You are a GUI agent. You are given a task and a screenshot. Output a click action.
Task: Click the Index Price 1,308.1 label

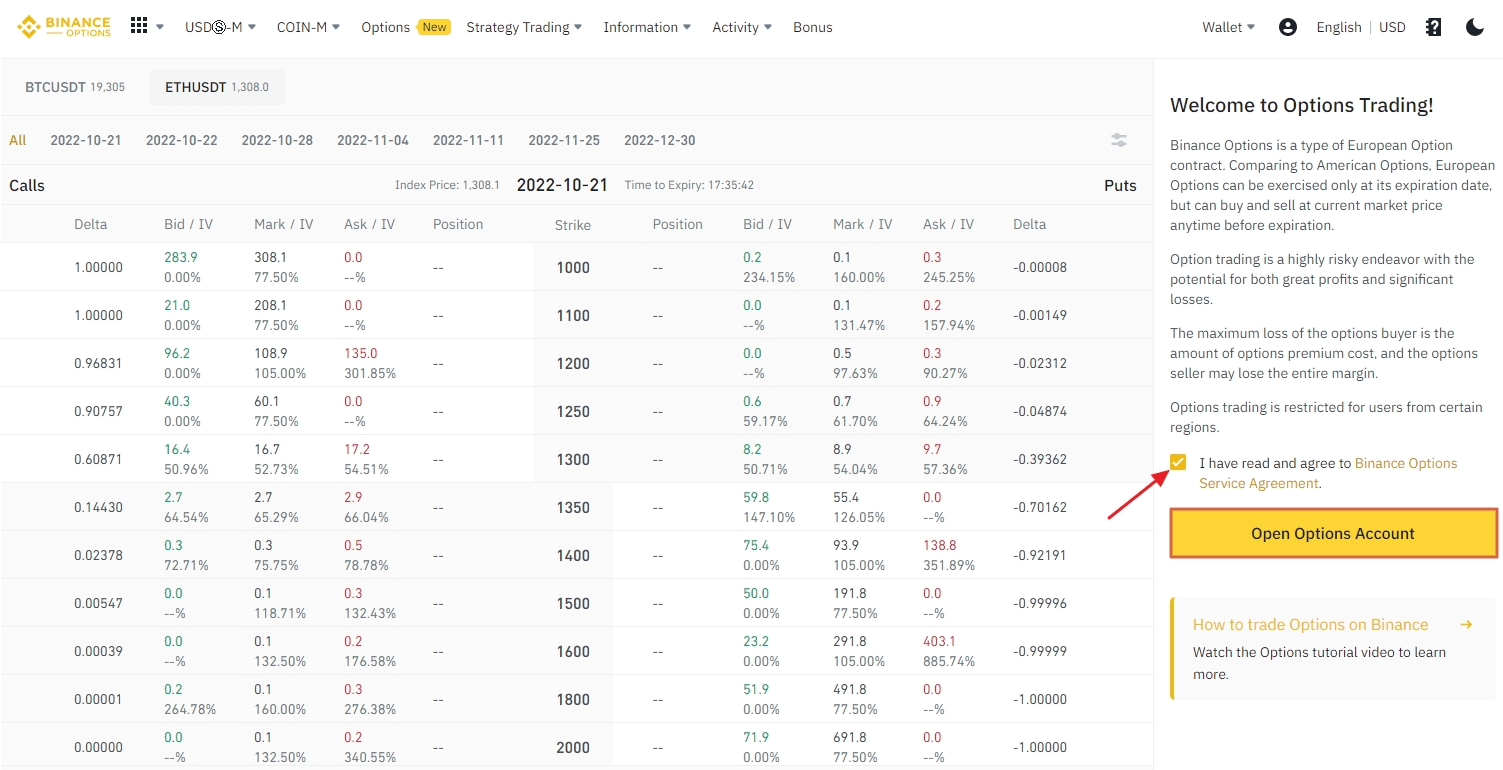pyautogui.click(x=447, y=185)
